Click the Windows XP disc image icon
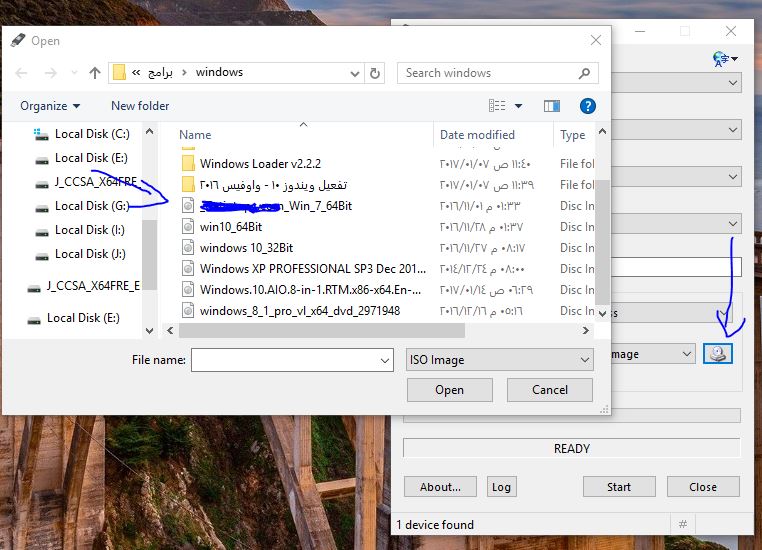The image size is (762, 550). point(188,268)
